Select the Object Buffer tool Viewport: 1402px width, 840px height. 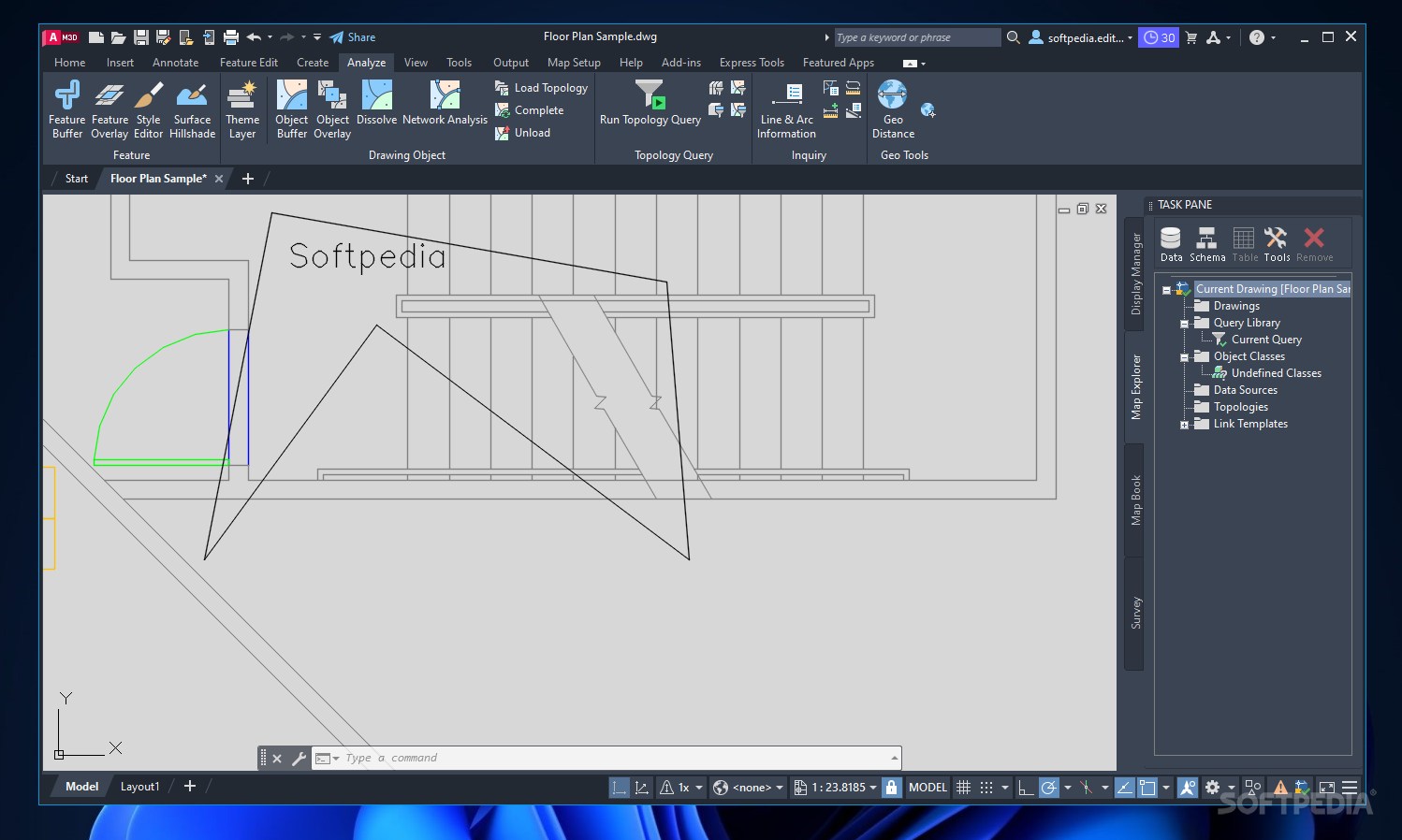pyautogui.click(x=292, y=109)
